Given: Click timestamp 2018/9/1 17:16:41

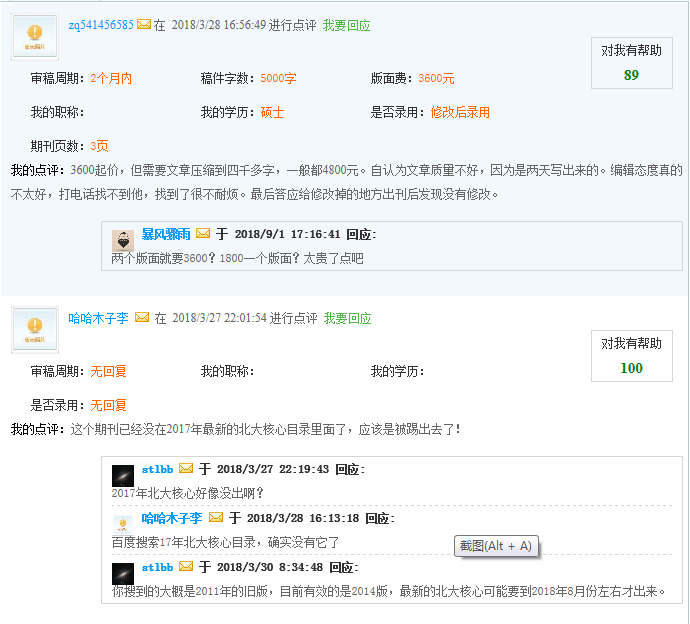Looking at the screenshot, I should [x=287, y=234].
